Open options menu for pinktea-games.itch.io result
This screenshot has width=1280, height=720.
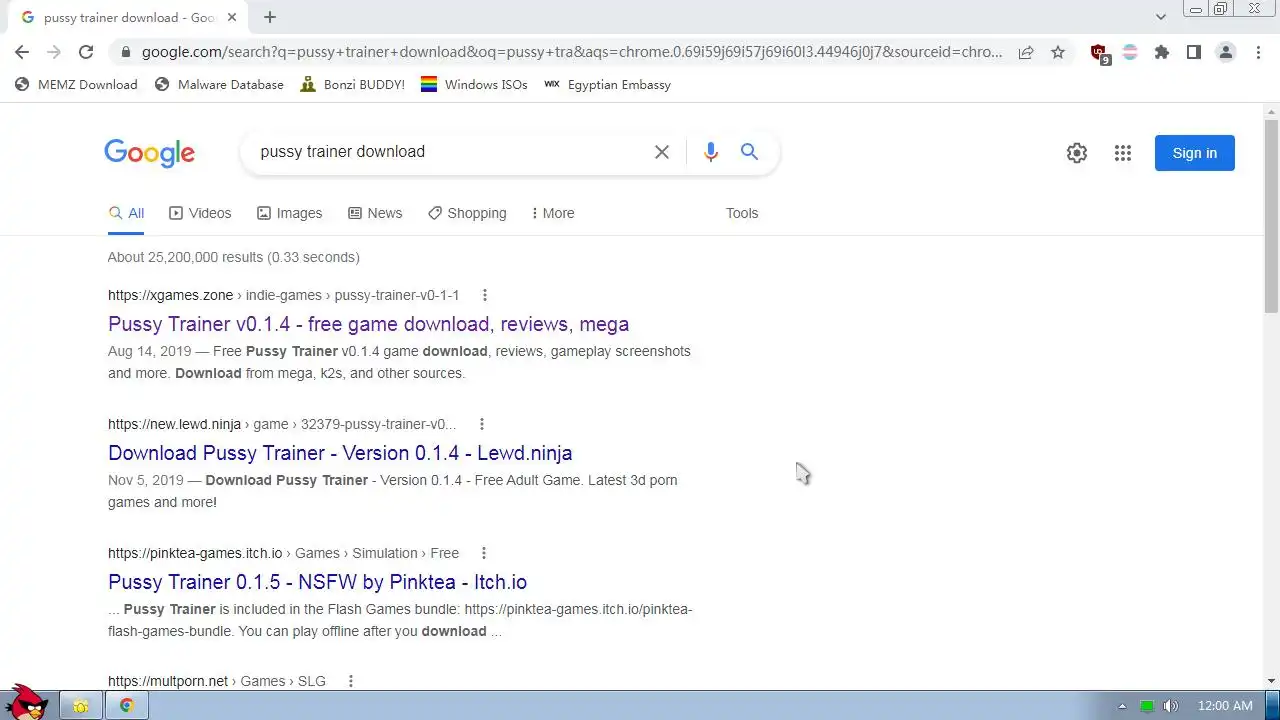pos(484,553)
